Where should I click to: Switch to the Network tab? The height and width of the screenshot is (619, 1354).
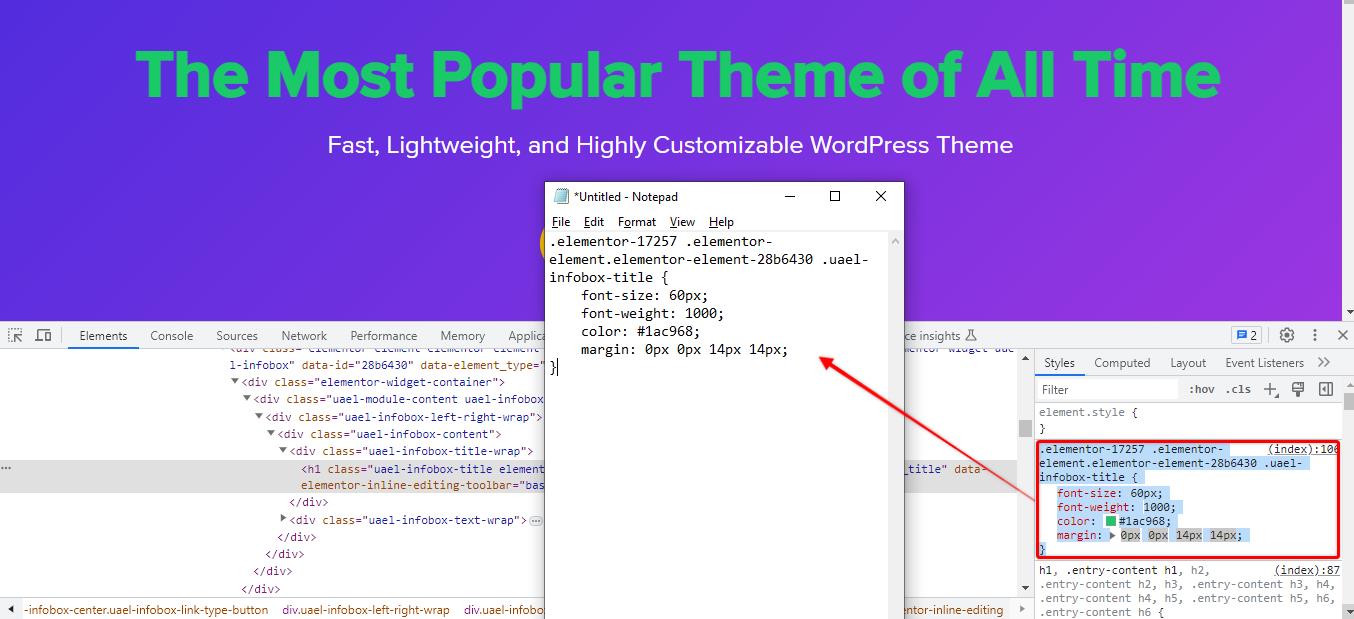coord(303,336)
